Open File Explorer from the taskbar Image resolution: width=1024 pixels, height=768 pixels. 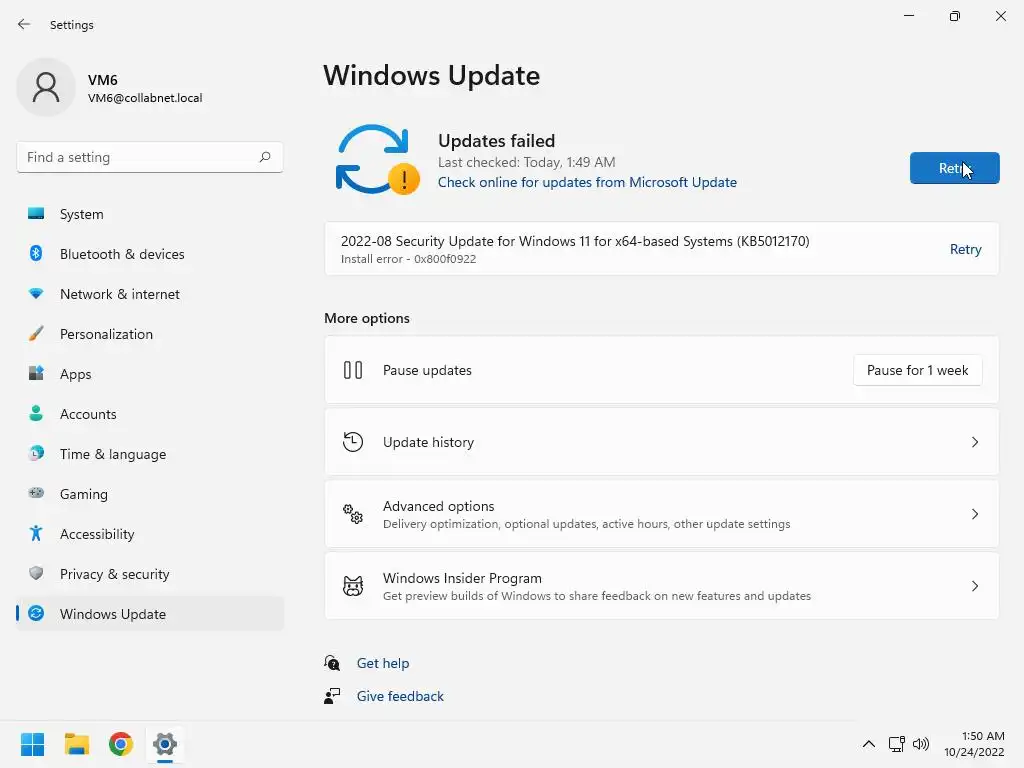77,744
